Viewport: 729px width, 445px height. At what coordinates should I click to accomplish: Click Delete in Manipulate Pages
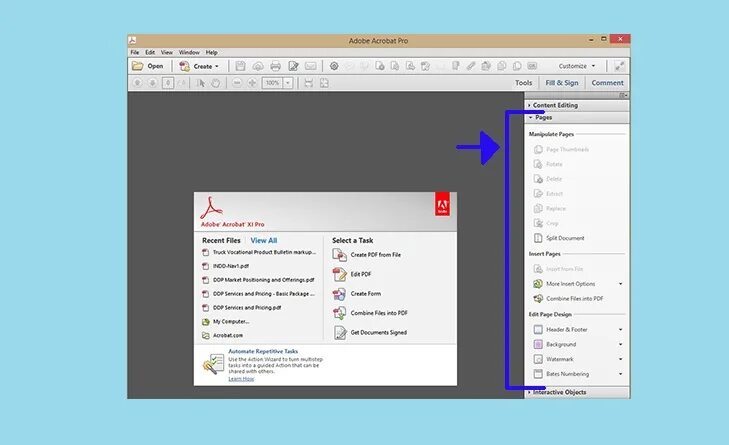tap(548, 179)
